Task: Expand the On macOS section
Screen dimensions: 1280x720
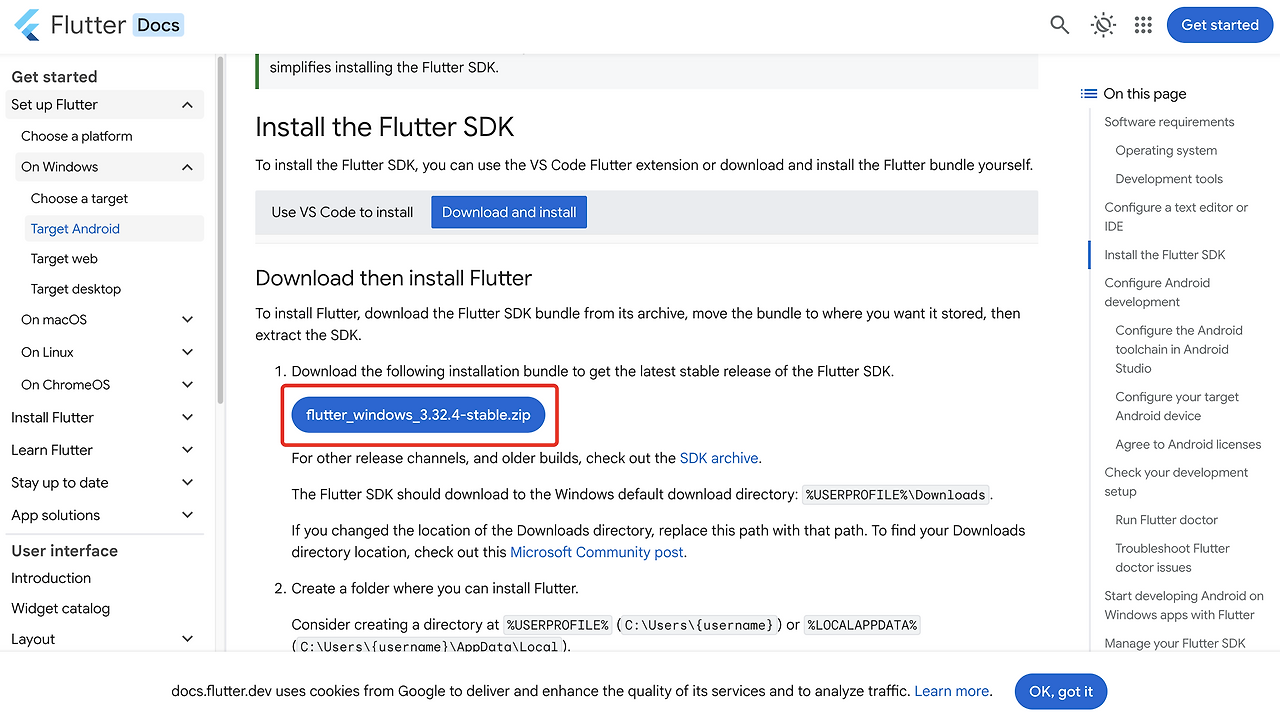Action: (x=187, y=320)
